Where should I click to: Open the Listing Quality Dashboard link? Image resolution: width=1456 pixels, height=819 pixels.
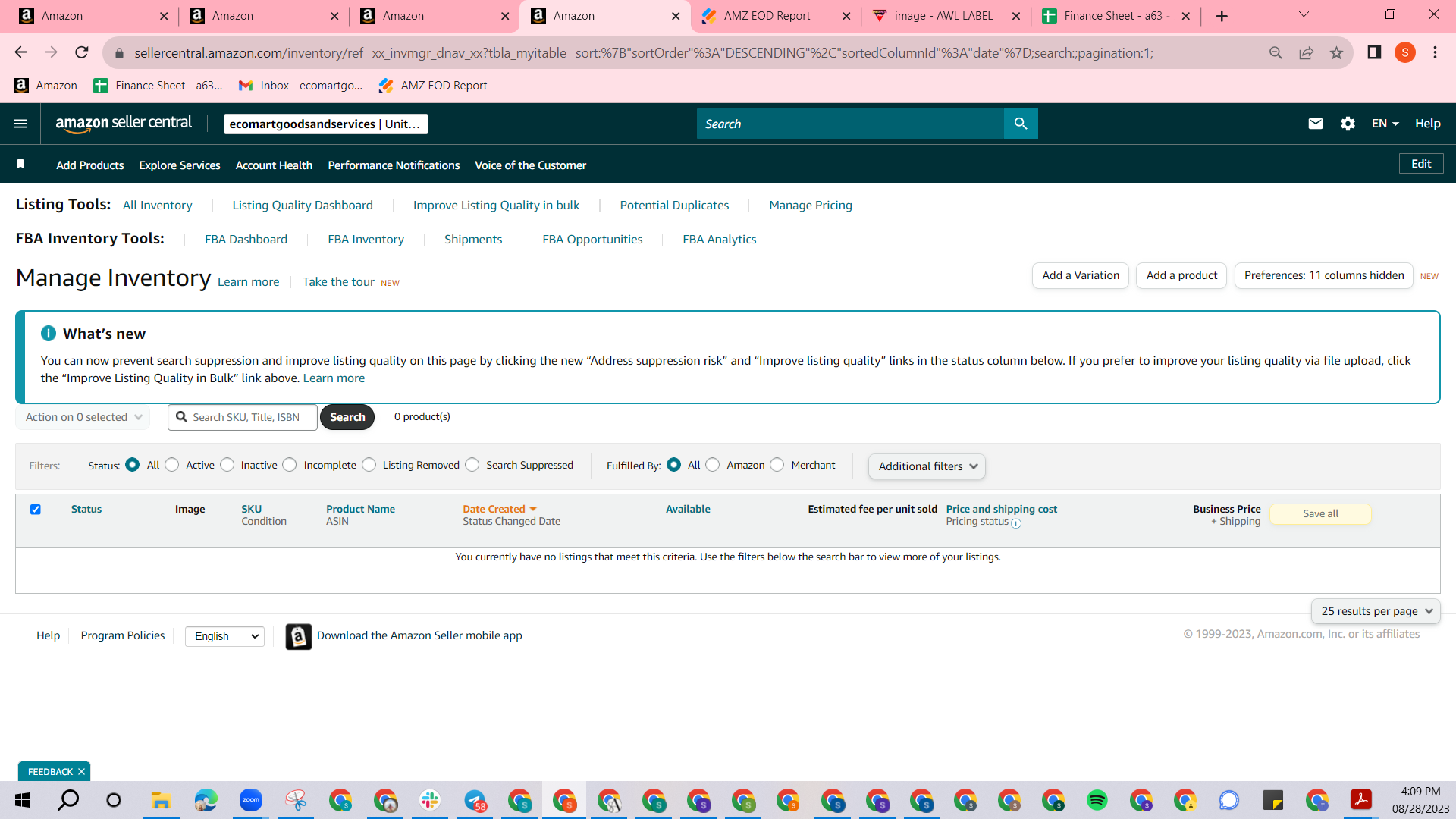[x=303, y=206]
